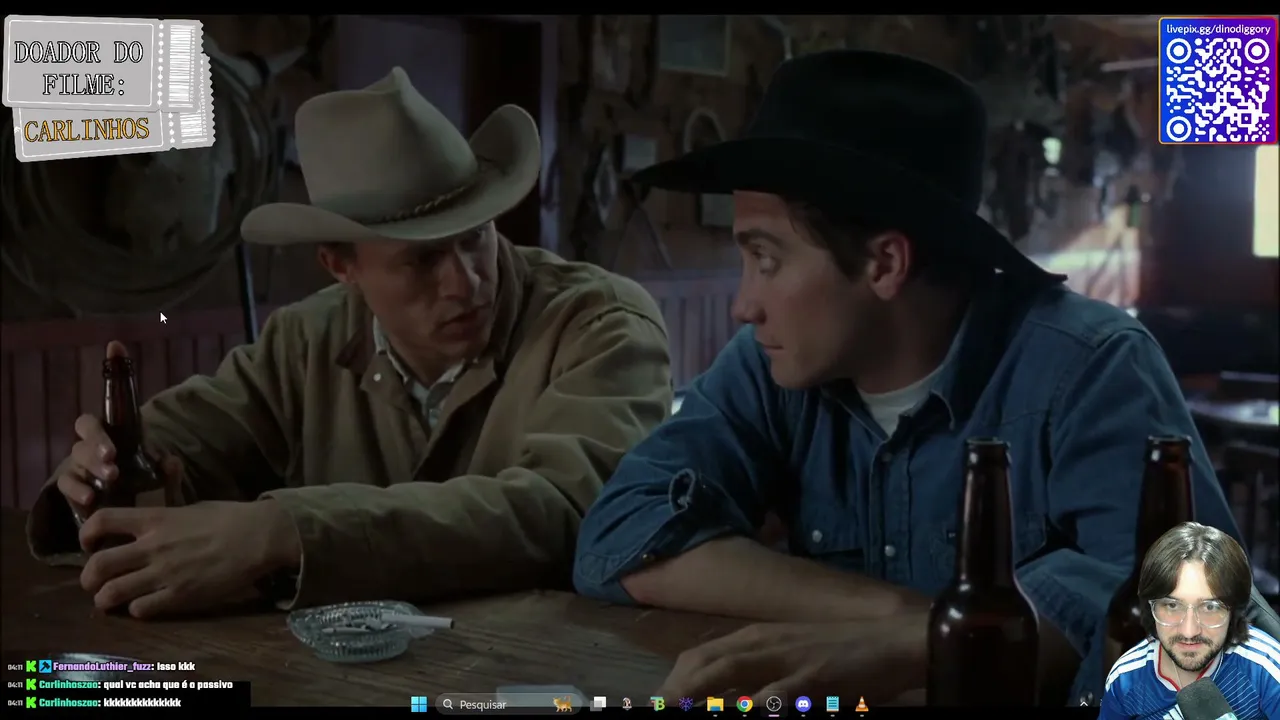
Task: Click the Pesquisar taskbar search box
Action: (508, 704)
